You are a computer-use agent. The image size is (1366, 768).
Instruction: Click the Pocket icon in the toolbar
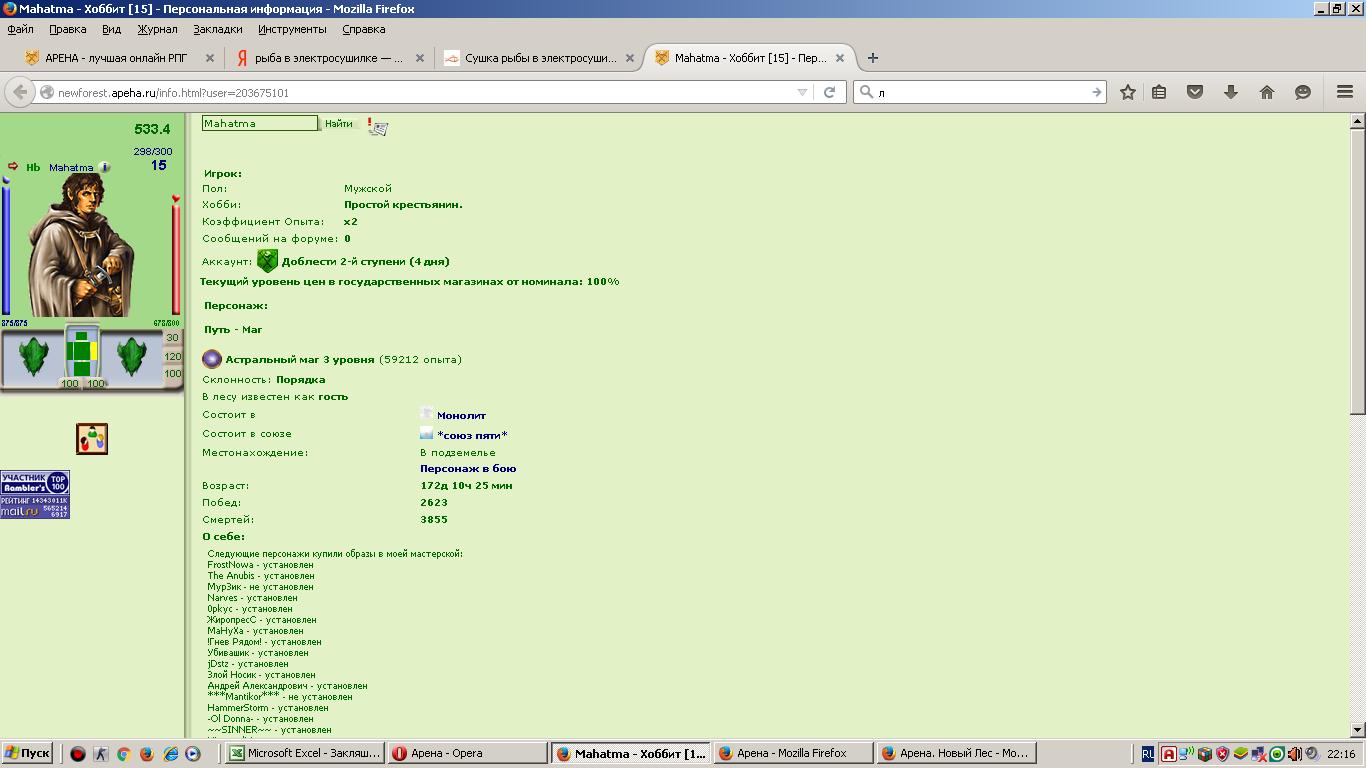point(1195,92)
